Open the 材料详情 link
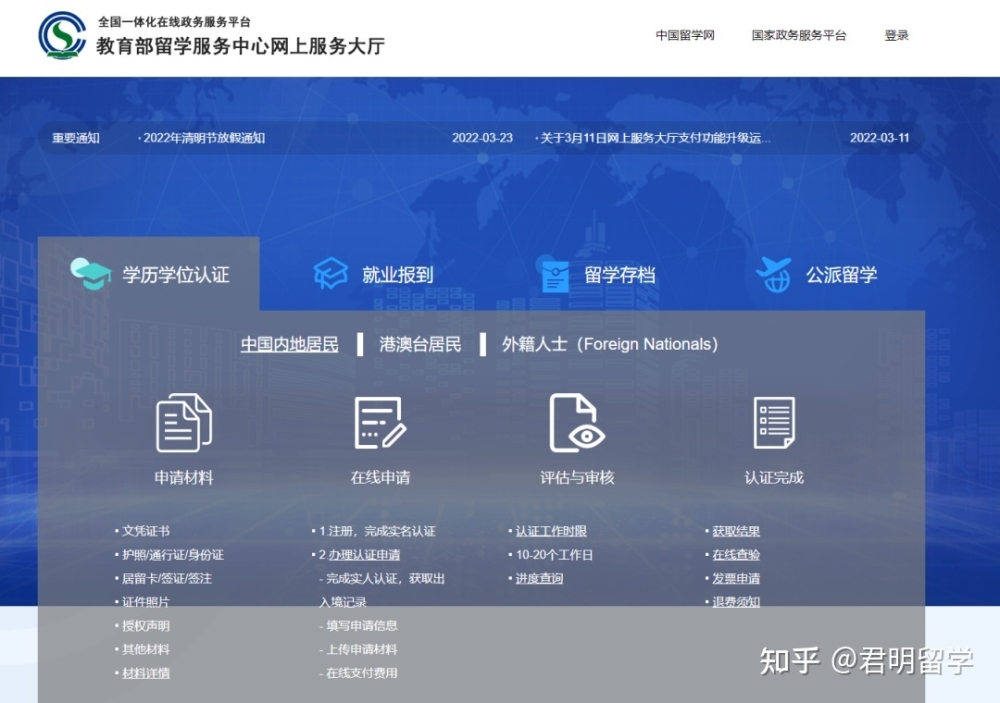Screen dimensions: 1000x703 click(x=146, y=673)
